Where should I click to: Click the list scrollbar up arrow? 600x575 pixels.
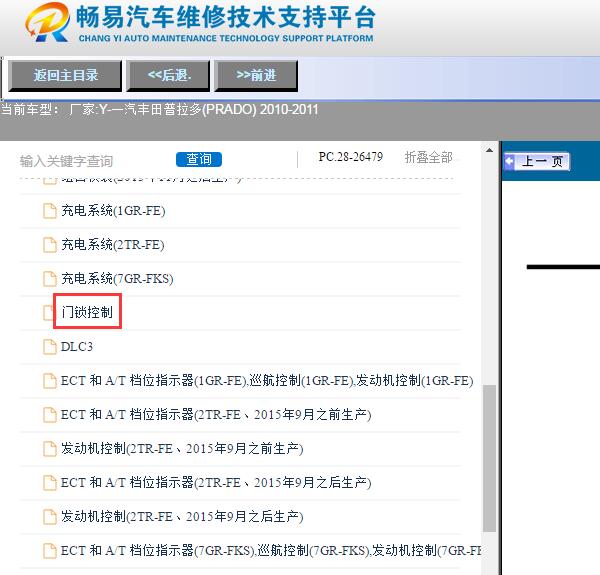(x=489, y=150)
